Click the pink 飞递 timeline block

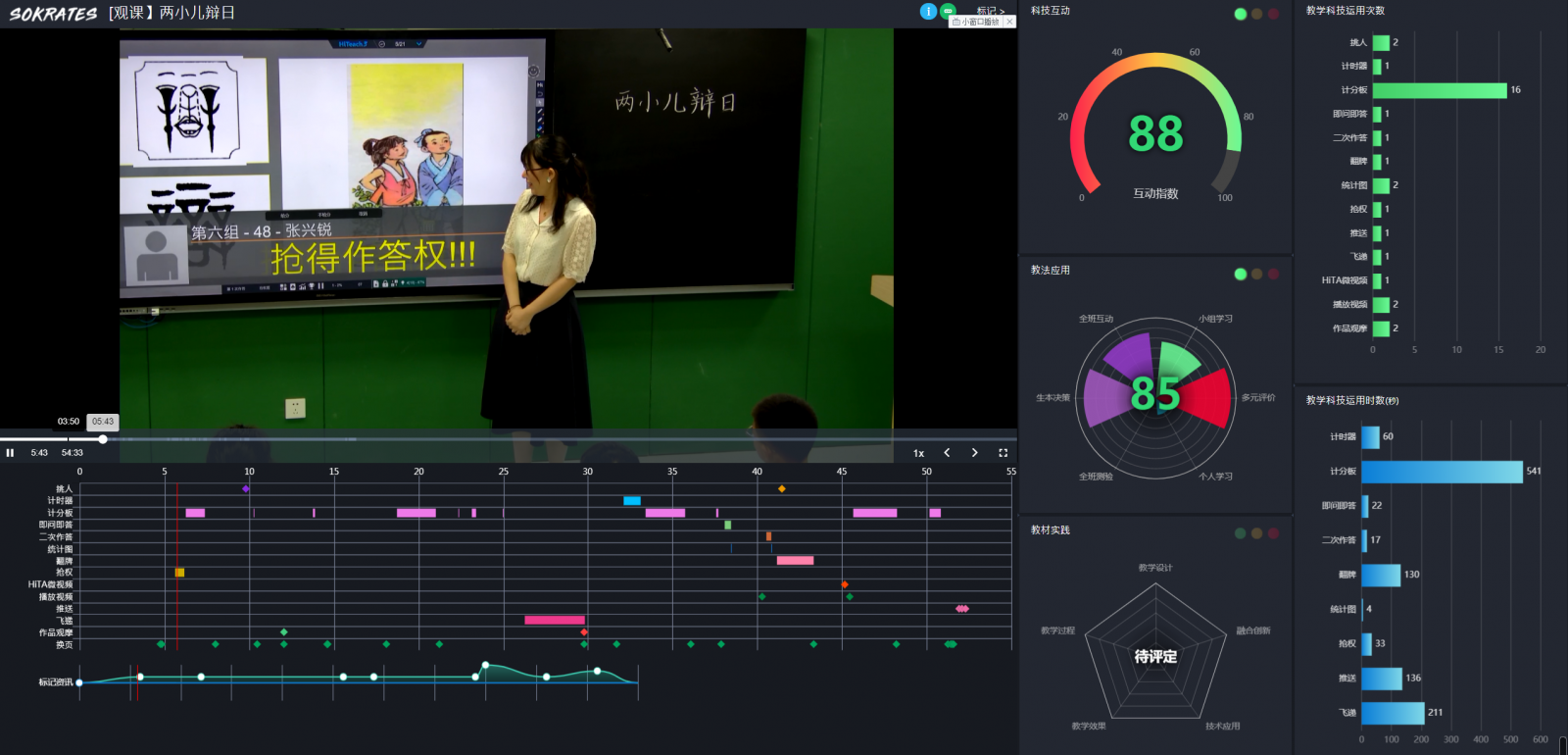(x=555, y=620)
